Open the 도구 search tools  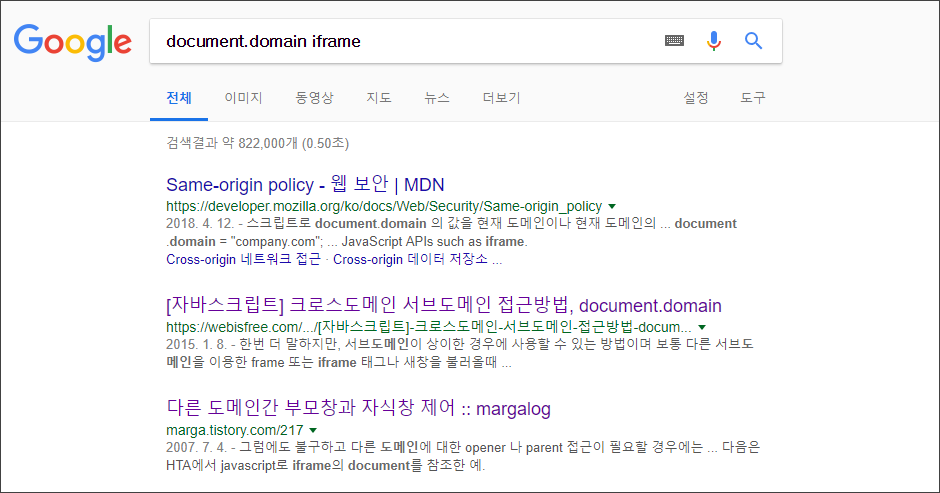753,98
